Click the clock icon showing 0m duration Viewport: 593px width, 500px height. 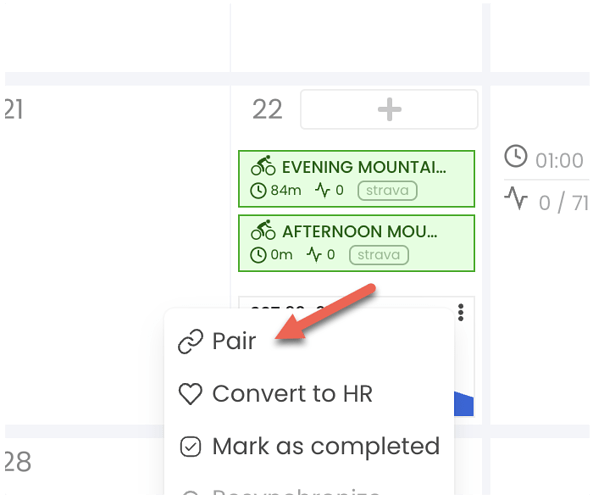tap(258, 255)
